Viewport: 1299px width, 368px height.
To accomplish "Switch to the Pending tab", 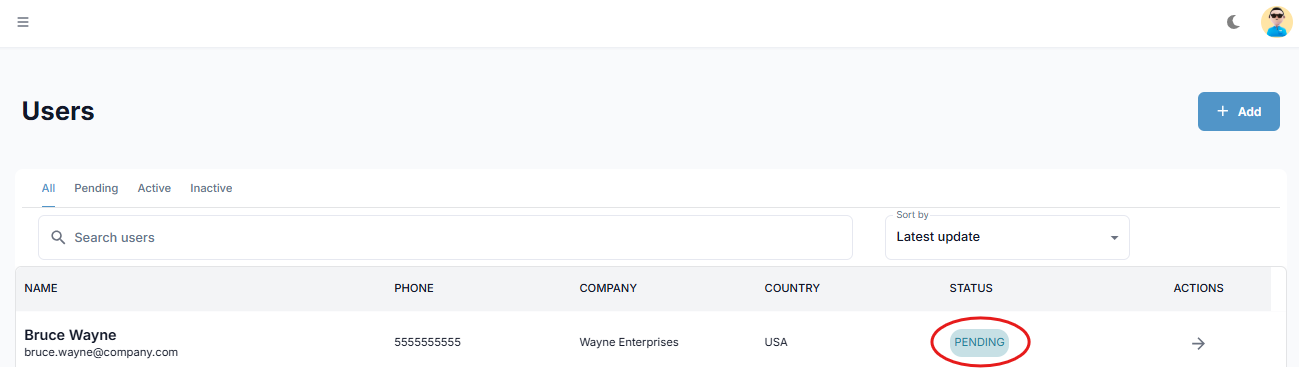I will [96, 188].
